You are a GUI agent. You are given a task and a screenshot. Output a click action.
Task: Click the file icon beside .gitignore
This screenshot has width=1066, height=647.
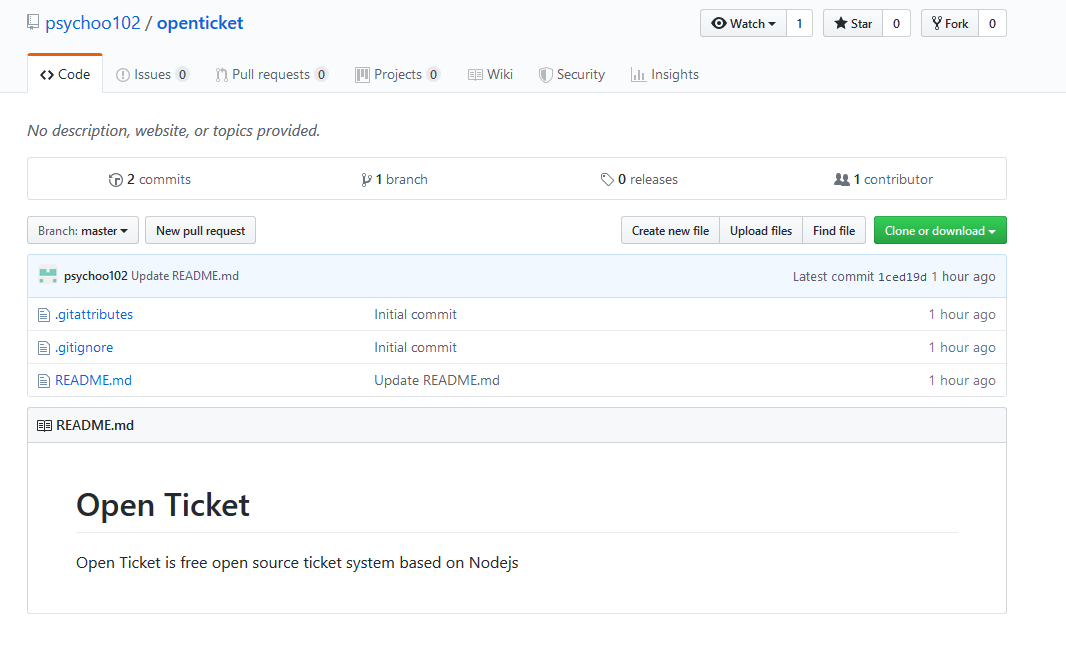point(43,348)
